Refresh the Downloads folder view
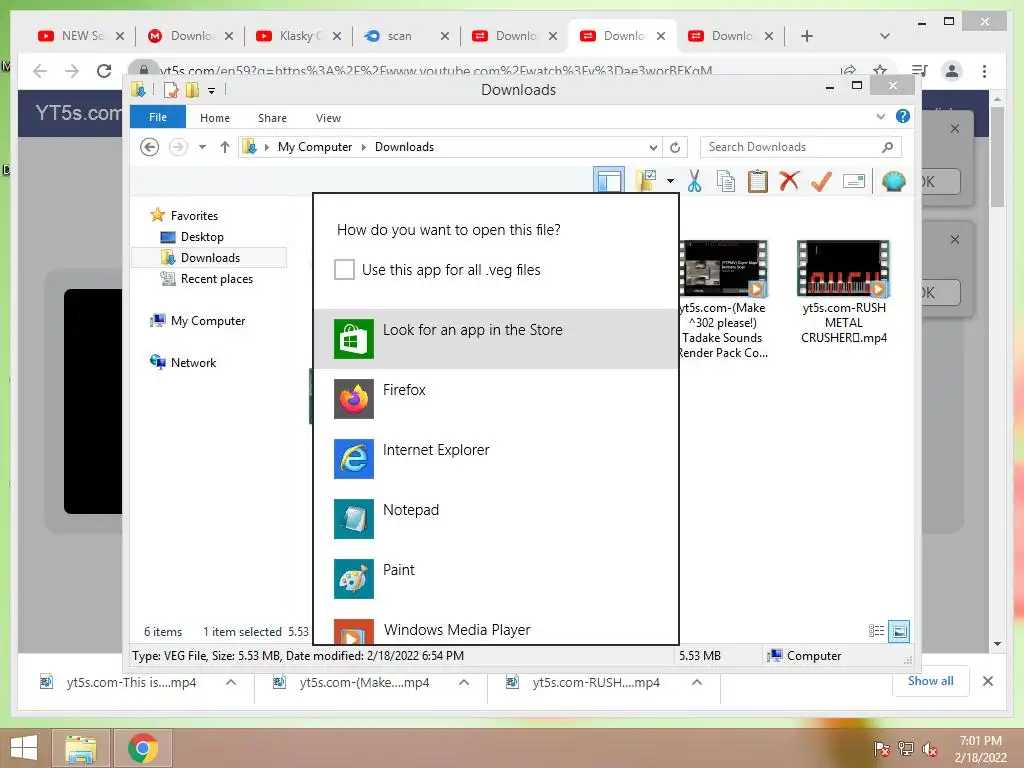The image size is (1024, 768). [675, 148]
